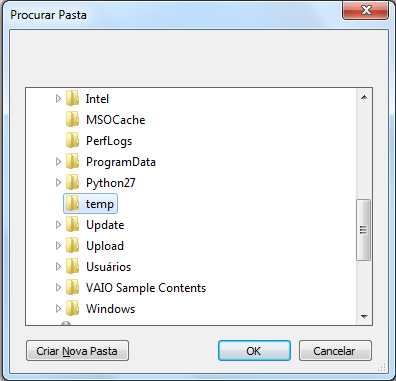This screenshot has height=381, width=396.
Task: Select the Intel folder icon
Action: click(72, 98)
